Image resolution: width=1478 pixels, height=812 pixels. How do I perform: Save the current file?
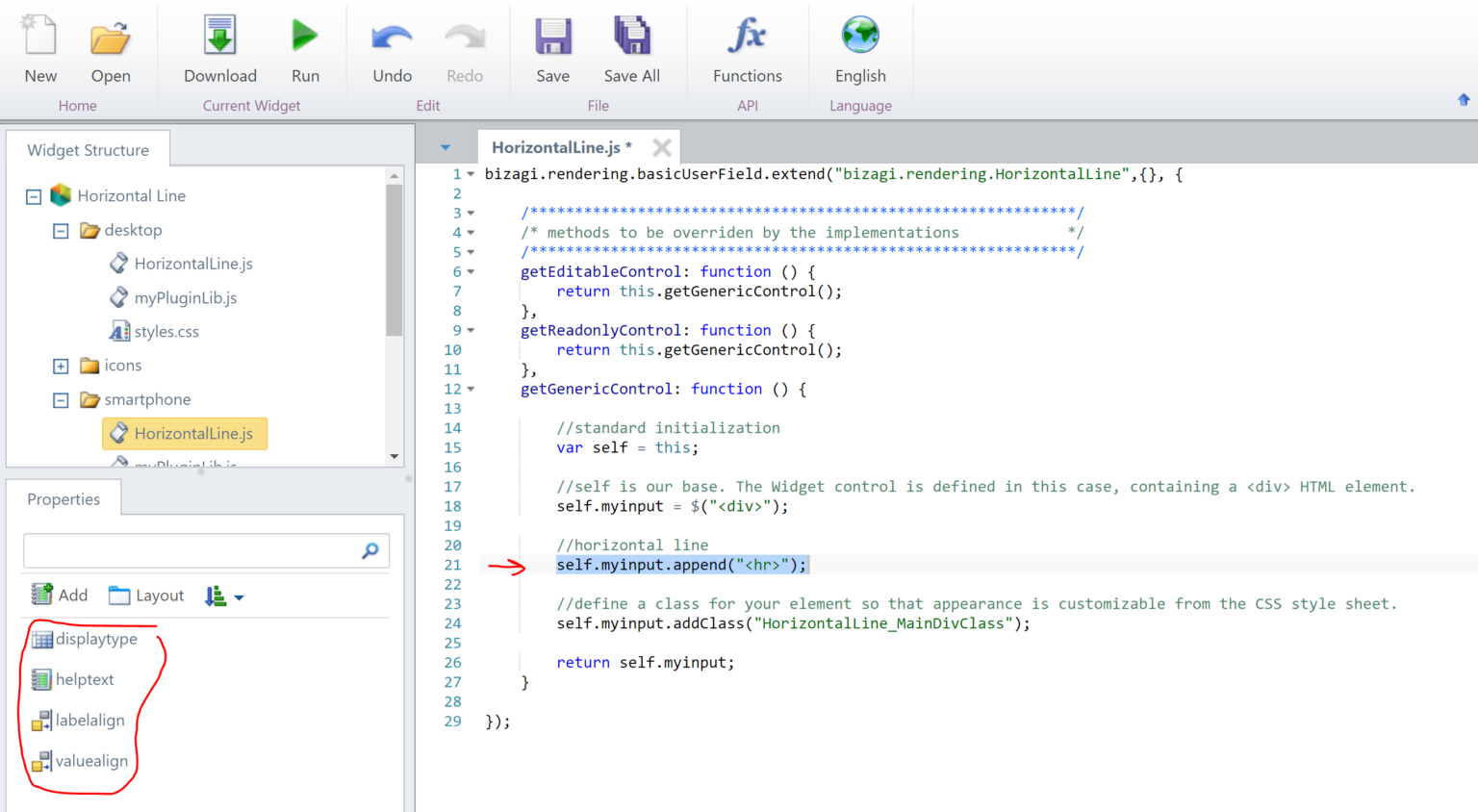pos(552,38)
